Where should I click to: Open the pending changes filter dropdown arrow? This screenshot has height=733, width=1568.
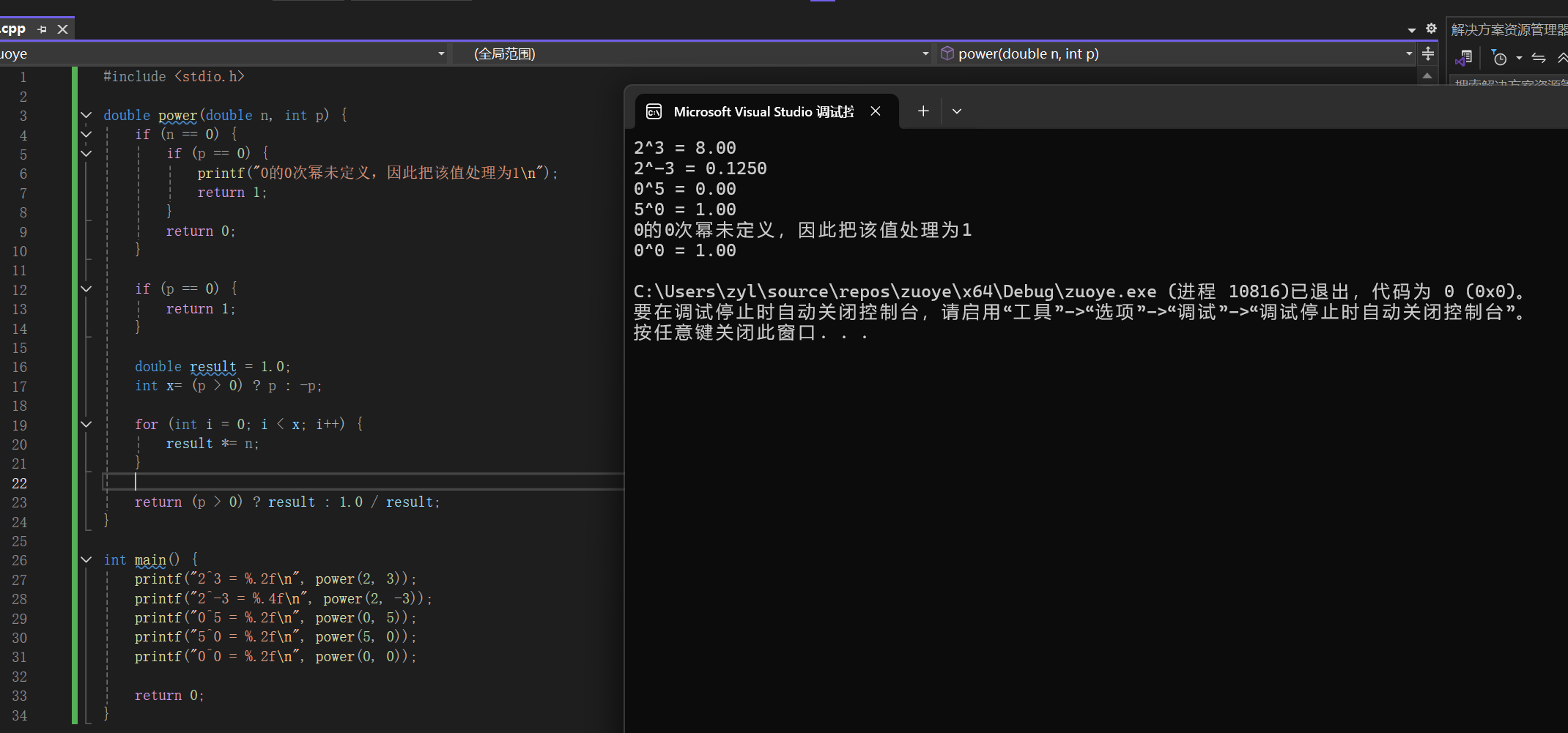pyautogui.click(x=1519, y=58)
